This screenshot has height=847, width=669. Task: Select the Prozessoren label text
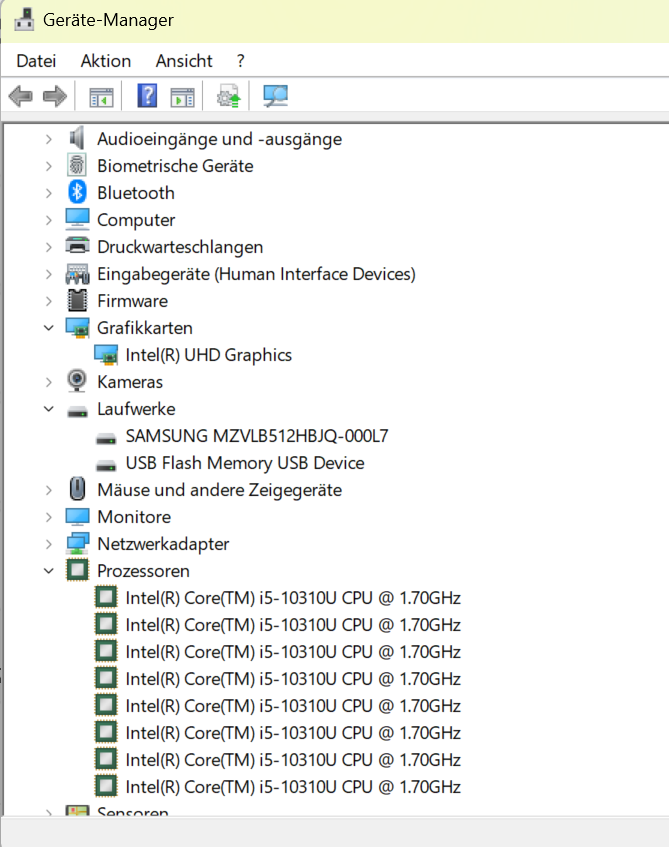(143, 571)
